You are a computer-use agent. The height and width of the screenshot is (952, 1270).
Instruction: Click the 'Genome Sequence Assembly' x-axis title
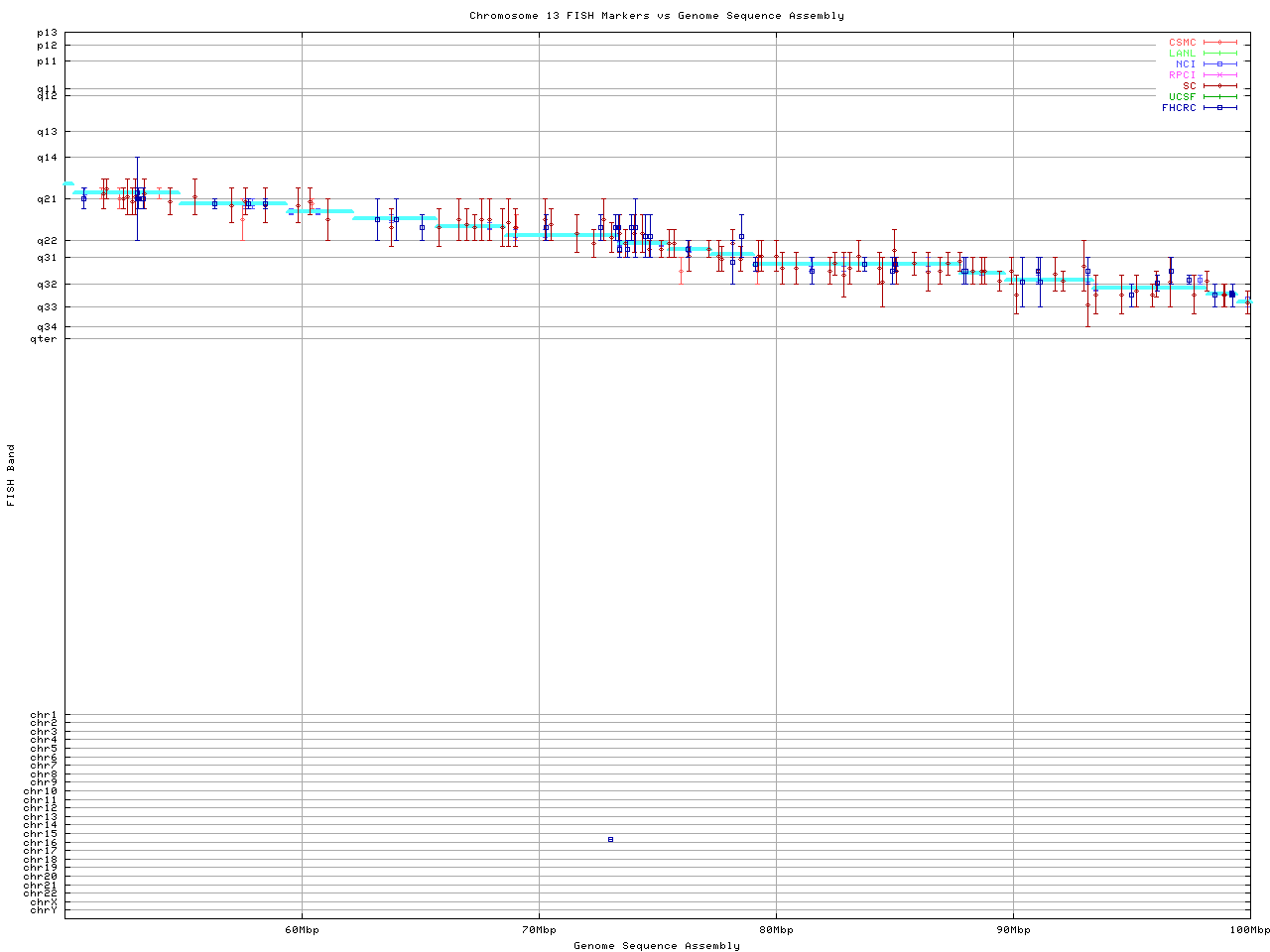[x=657, y=946]
